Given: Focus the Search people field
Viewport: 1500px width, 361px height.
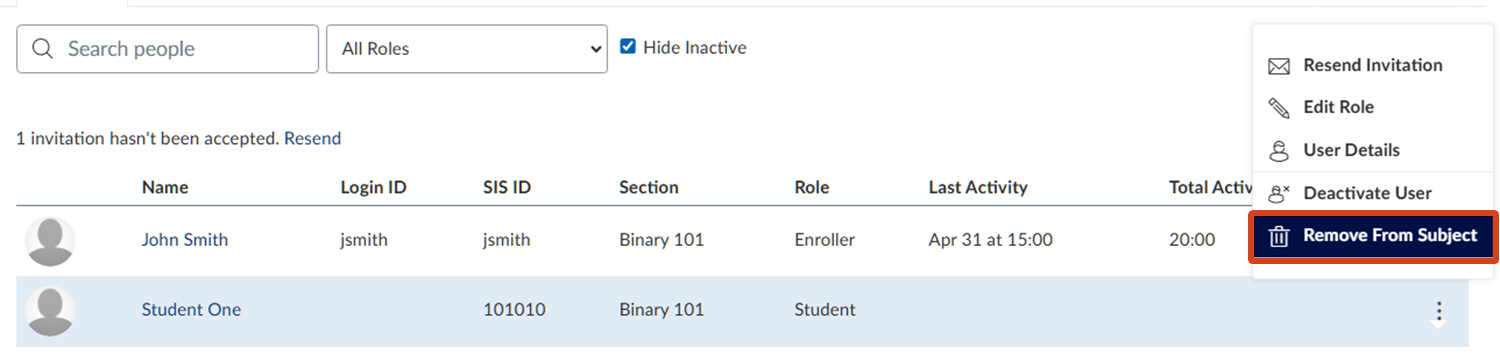Looking at the screenshot, I should 167,49.
